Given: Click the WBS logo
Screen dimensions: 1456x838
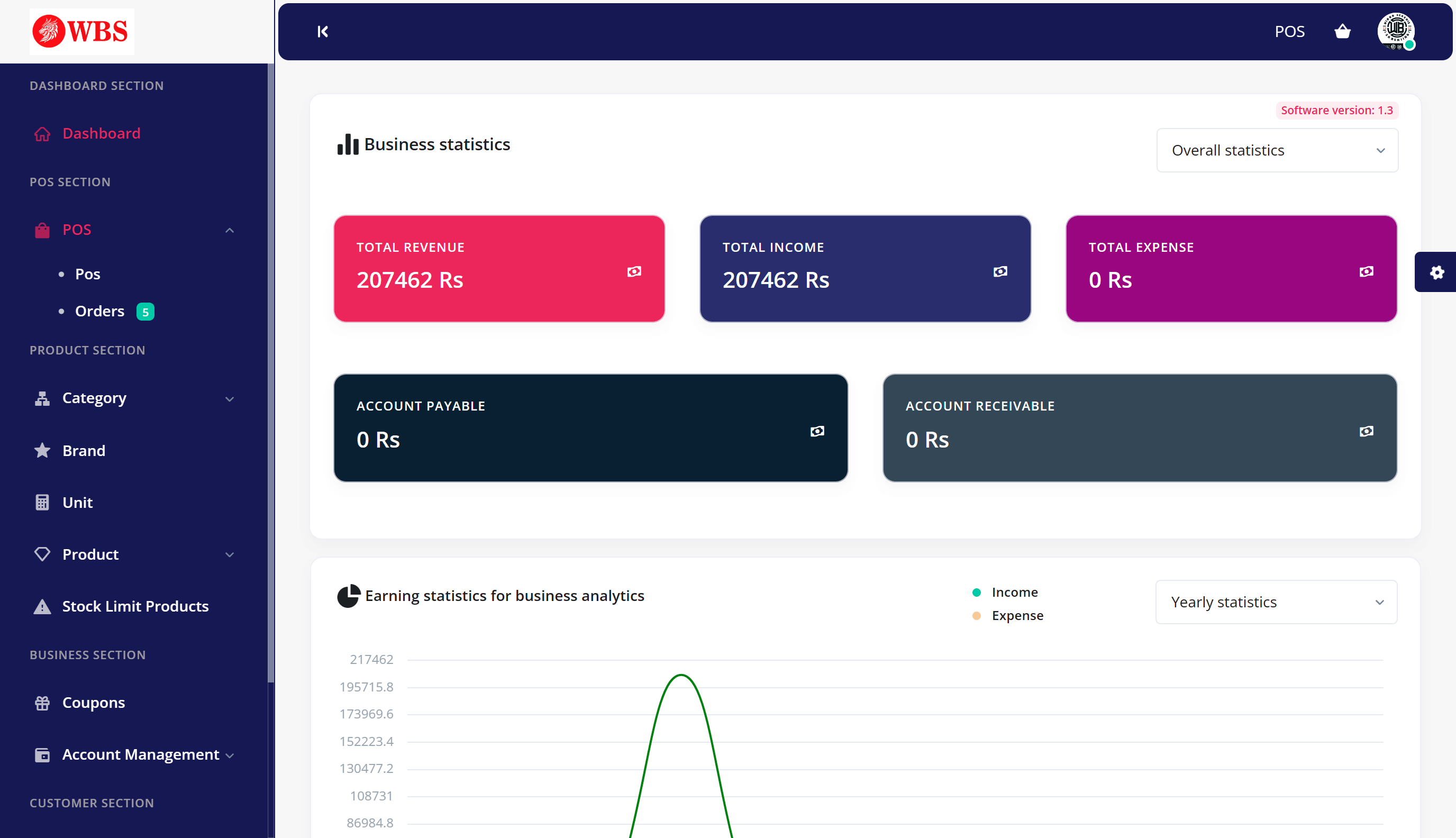Looking at the screenshot, I should click(x=81, y=32).
